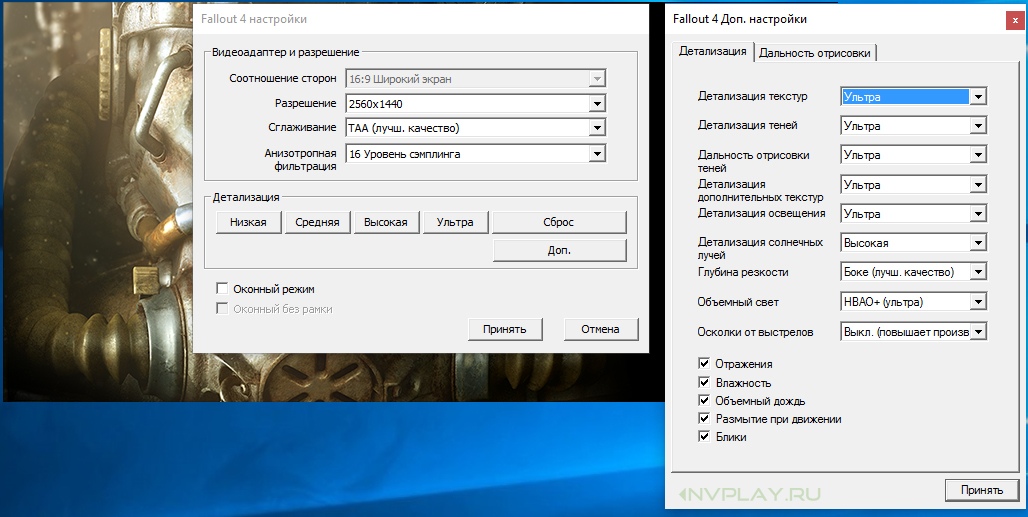The width and height of the screenshot is (1028, 517).
Task: Click the Сброс button
Action: 559,222
